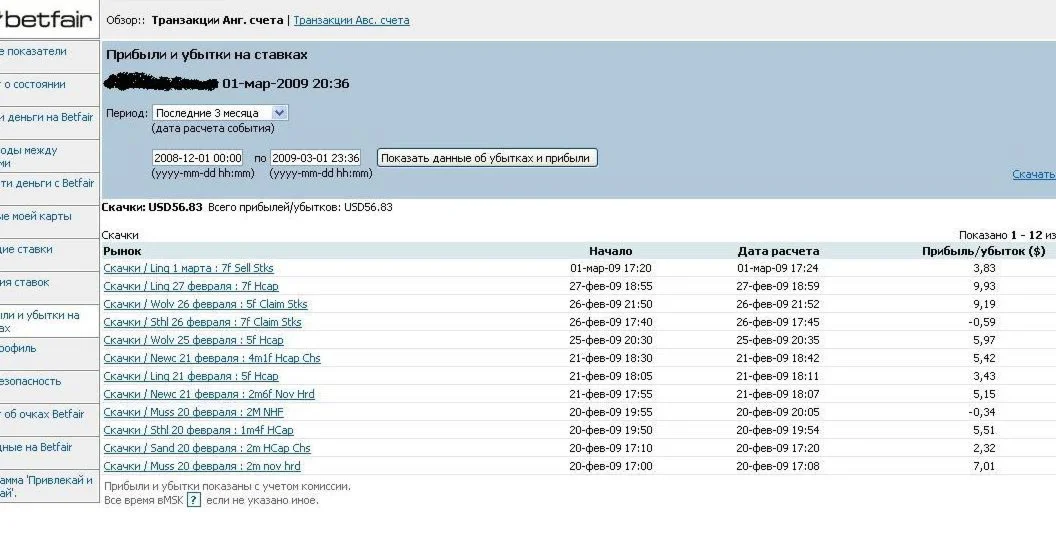Open Скачки / Muss 20 февраля 2M NHF
Screen dimensions: 1056x560
coord(193,412)
